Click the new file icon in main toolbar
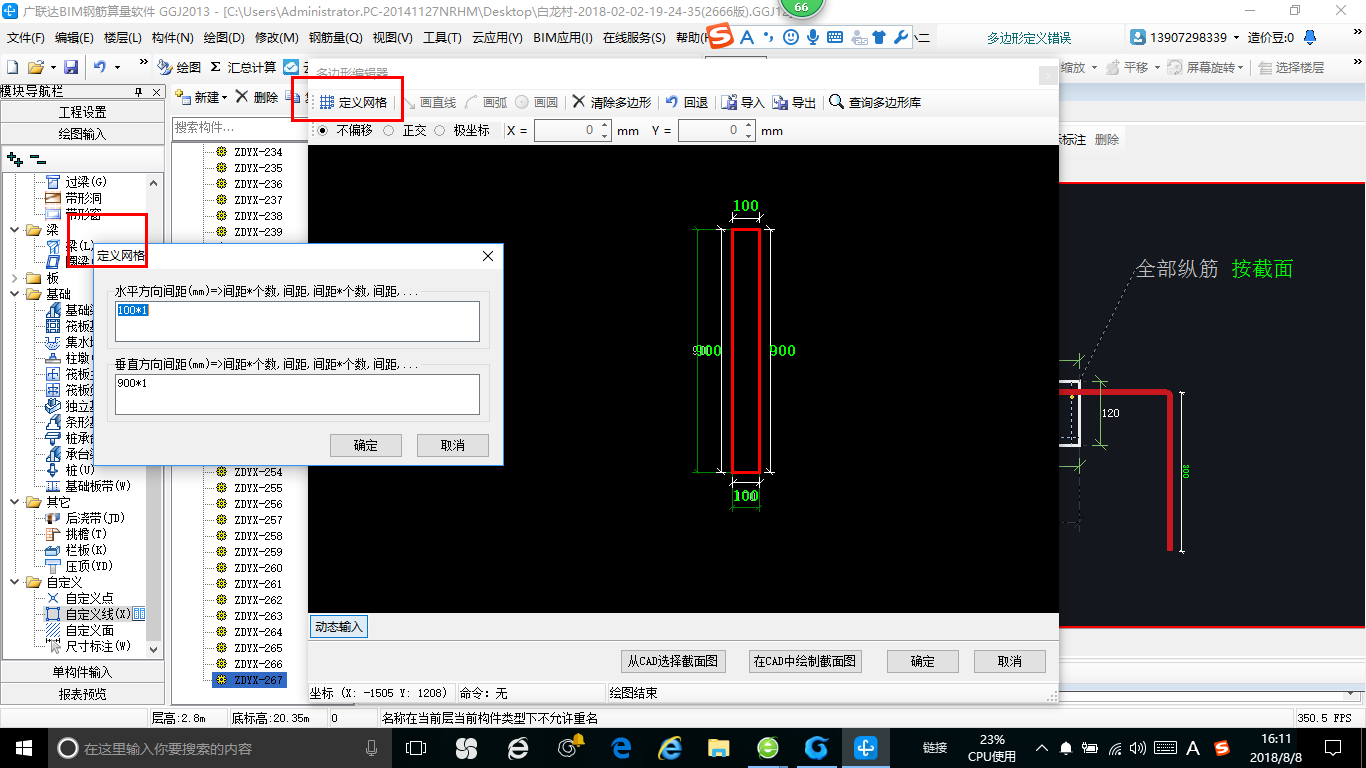The height and width of the screenshot is (768, 1366). pos(12,67)
